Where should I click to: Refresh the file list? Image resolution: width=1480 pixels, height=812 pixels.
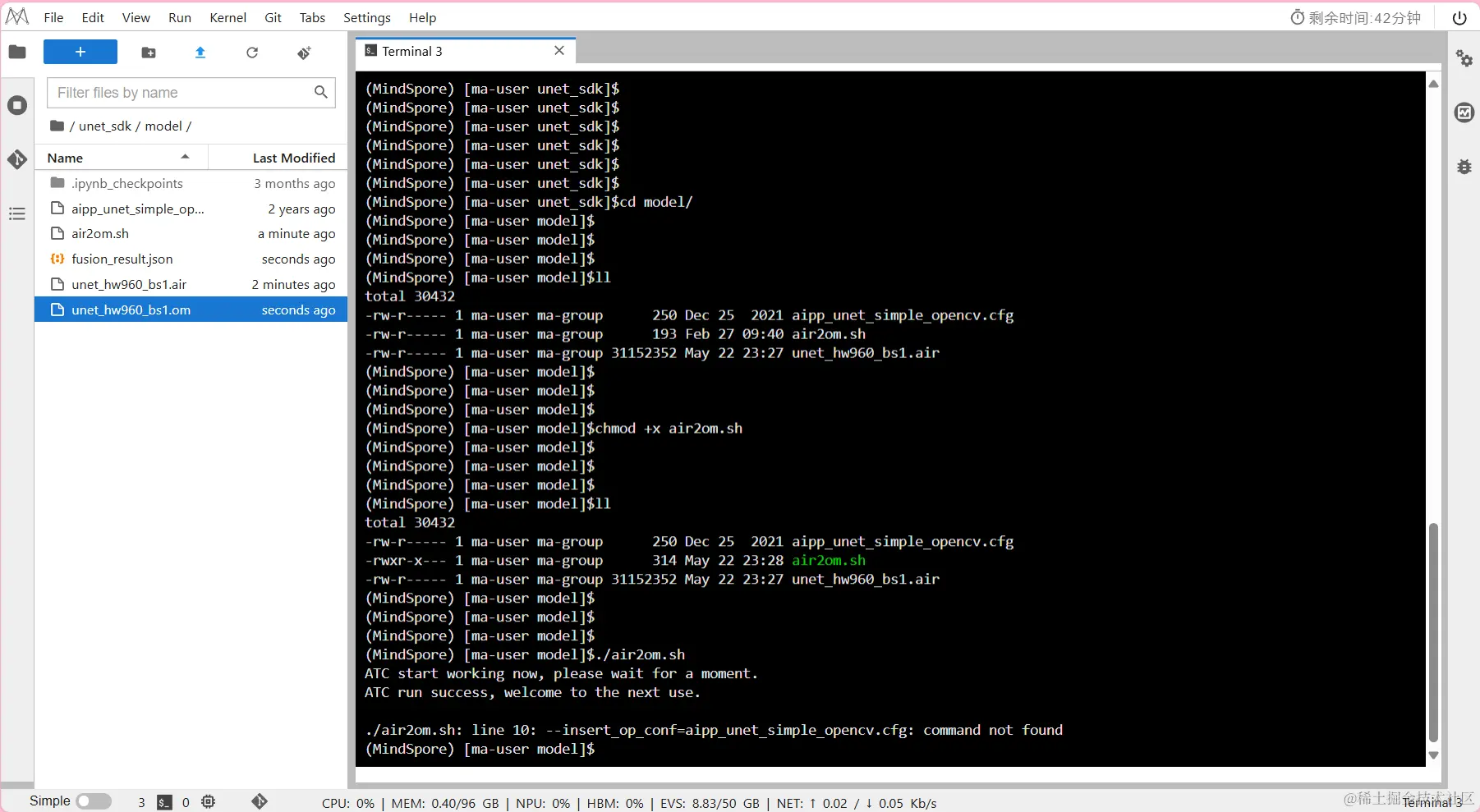point(252,53)
